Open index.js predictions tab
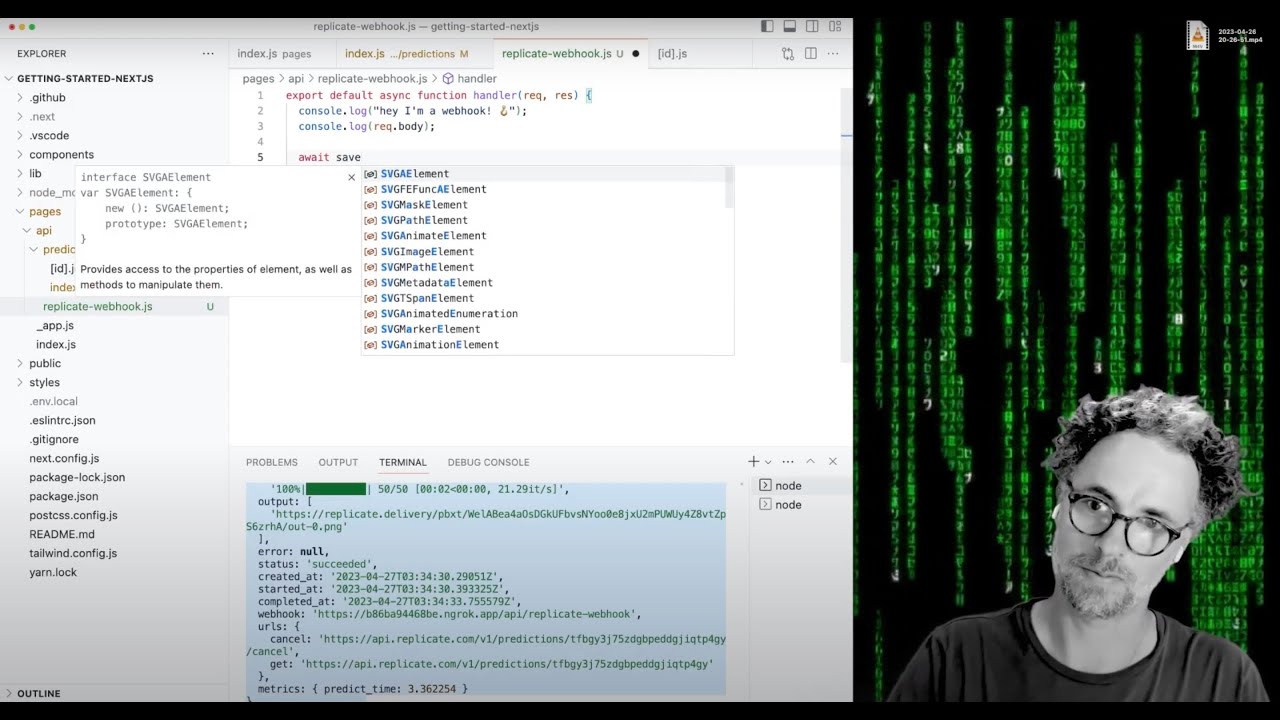This screenshot has height=720, width=1280. click(x=406, y=54)
